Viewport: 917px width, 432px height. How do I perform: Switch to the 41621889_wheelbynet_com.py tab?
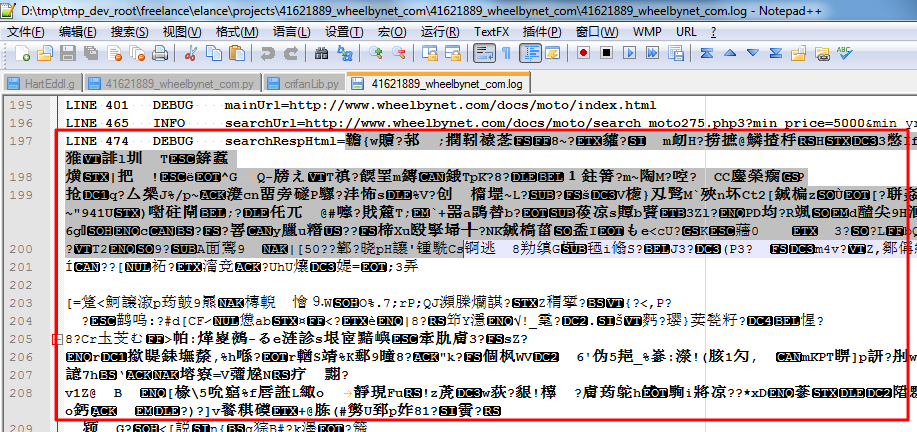pos(172,84)
